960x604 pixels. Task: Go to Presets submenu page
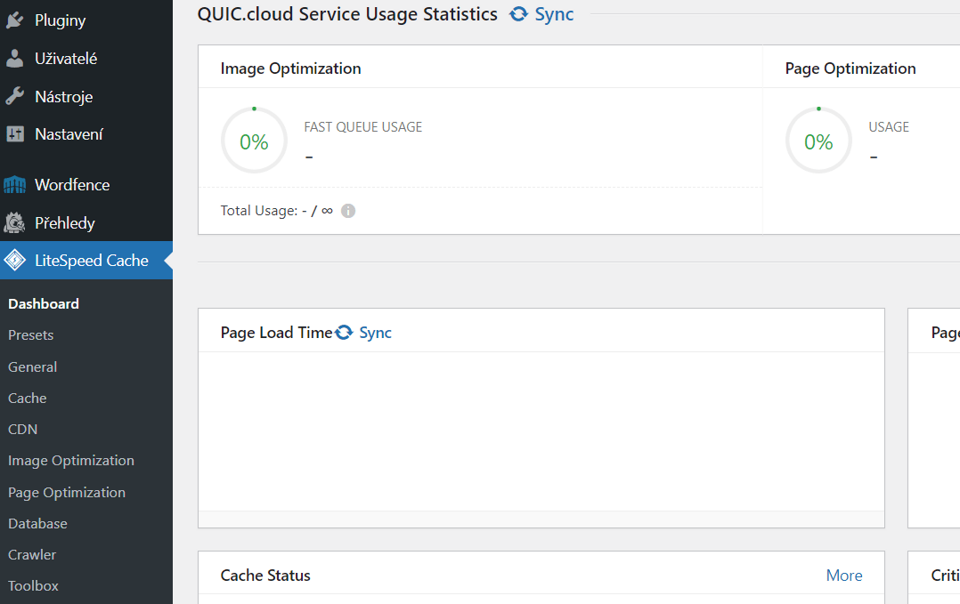pos(31,335)
